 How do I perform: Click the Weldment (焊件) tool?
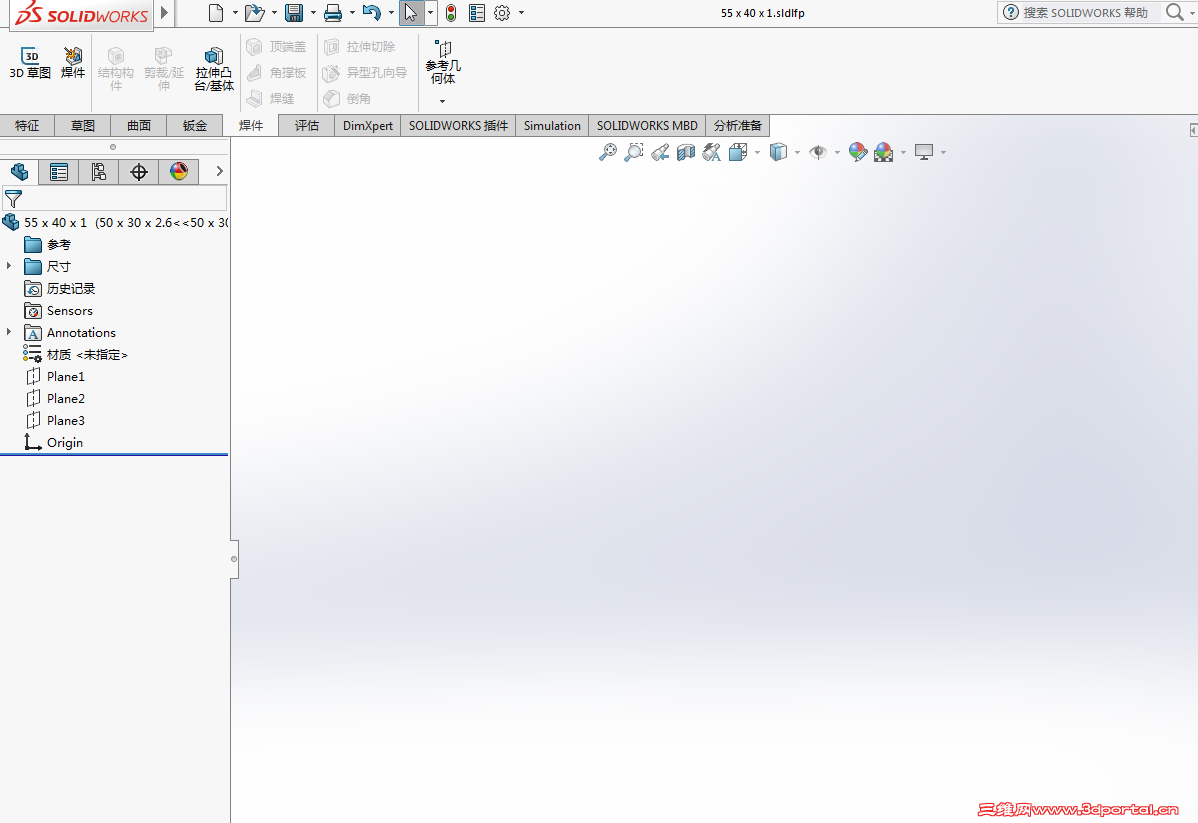click(73, 63)
